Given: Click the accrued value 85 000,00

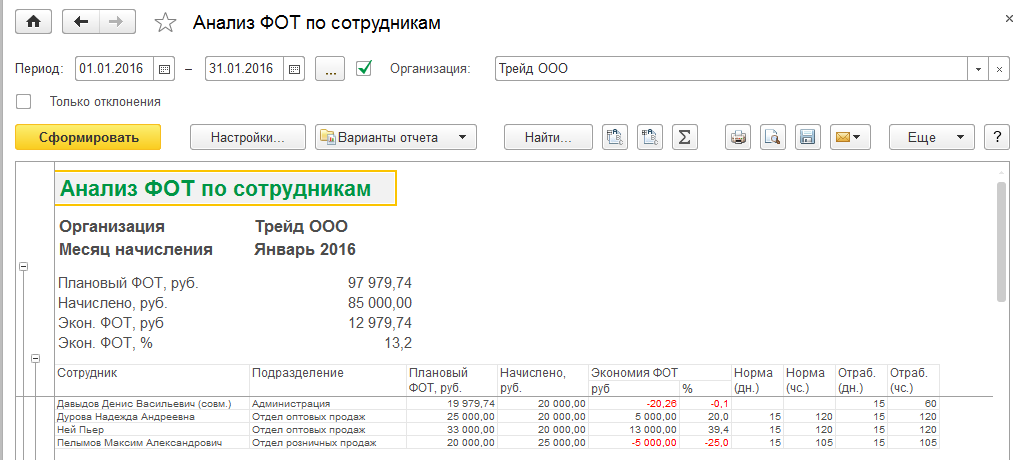Looking at the screenshot, I should [x=380, y=303].
